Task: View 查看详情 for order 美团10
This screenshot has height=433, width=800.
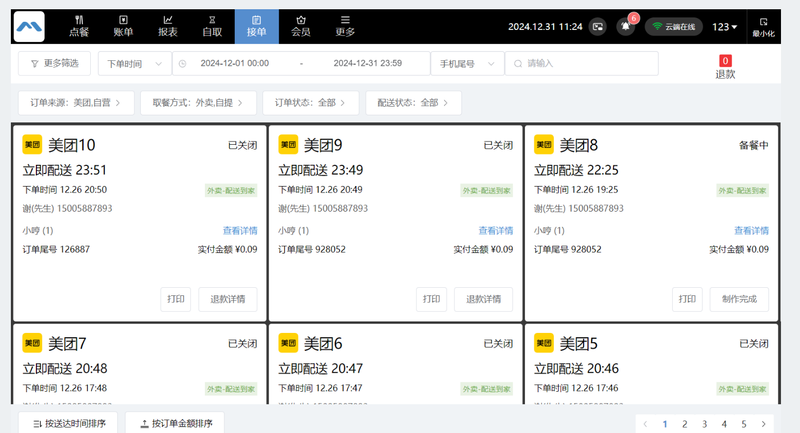Action: click(x=240, y=231)
